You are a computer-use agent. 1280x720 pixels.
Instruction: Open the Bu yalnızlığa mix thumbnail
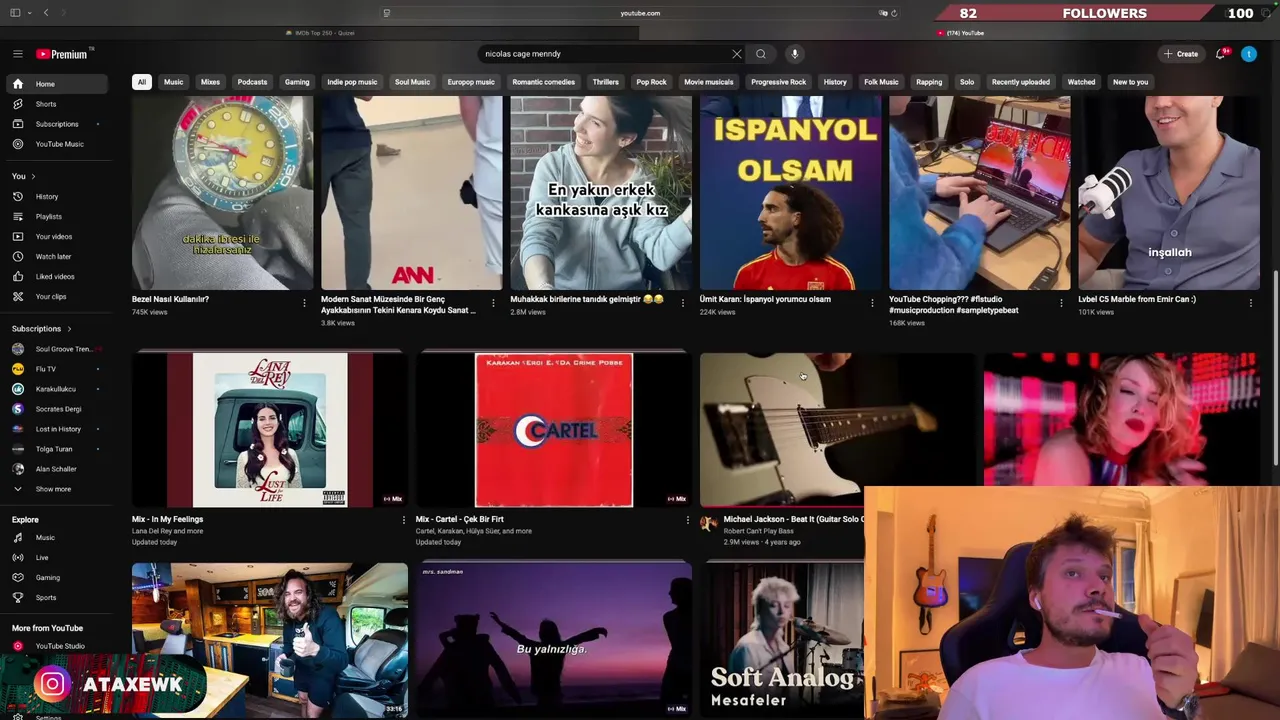[x=553, y=640]
